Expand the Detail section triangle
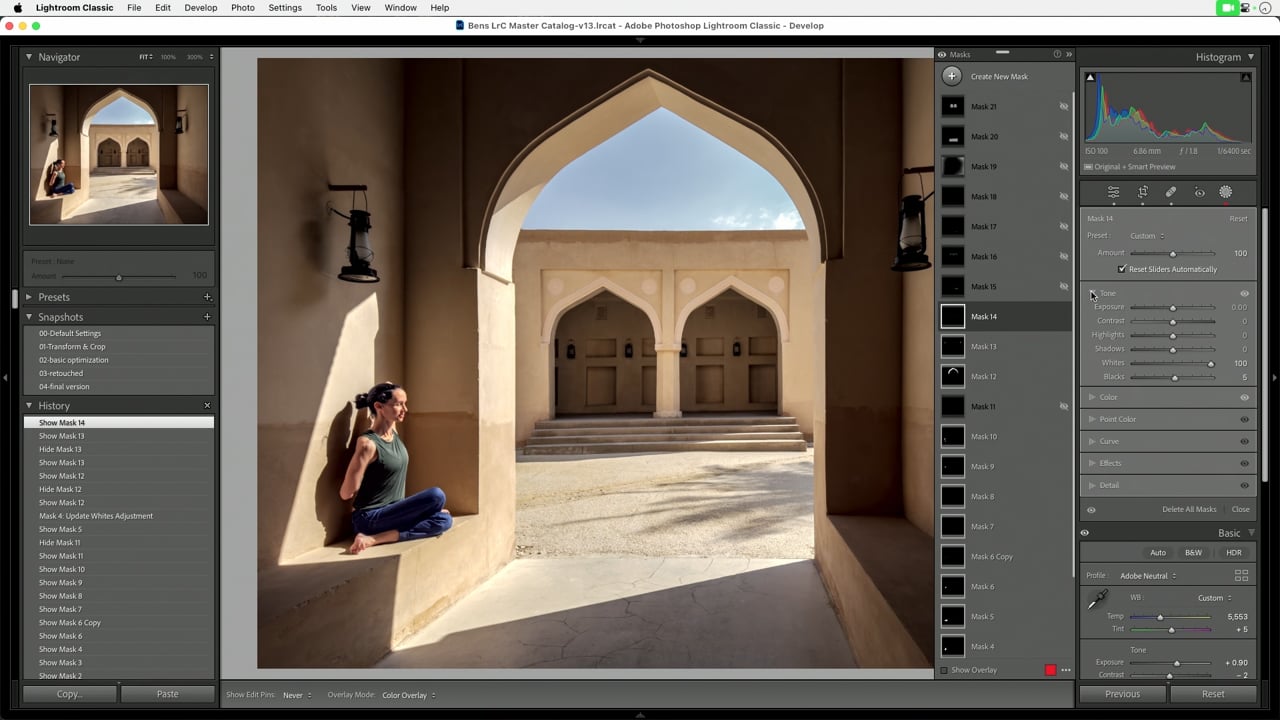Image resolution: width=1280 pixels, height=720 pixels. click(x=1092, y=485)
